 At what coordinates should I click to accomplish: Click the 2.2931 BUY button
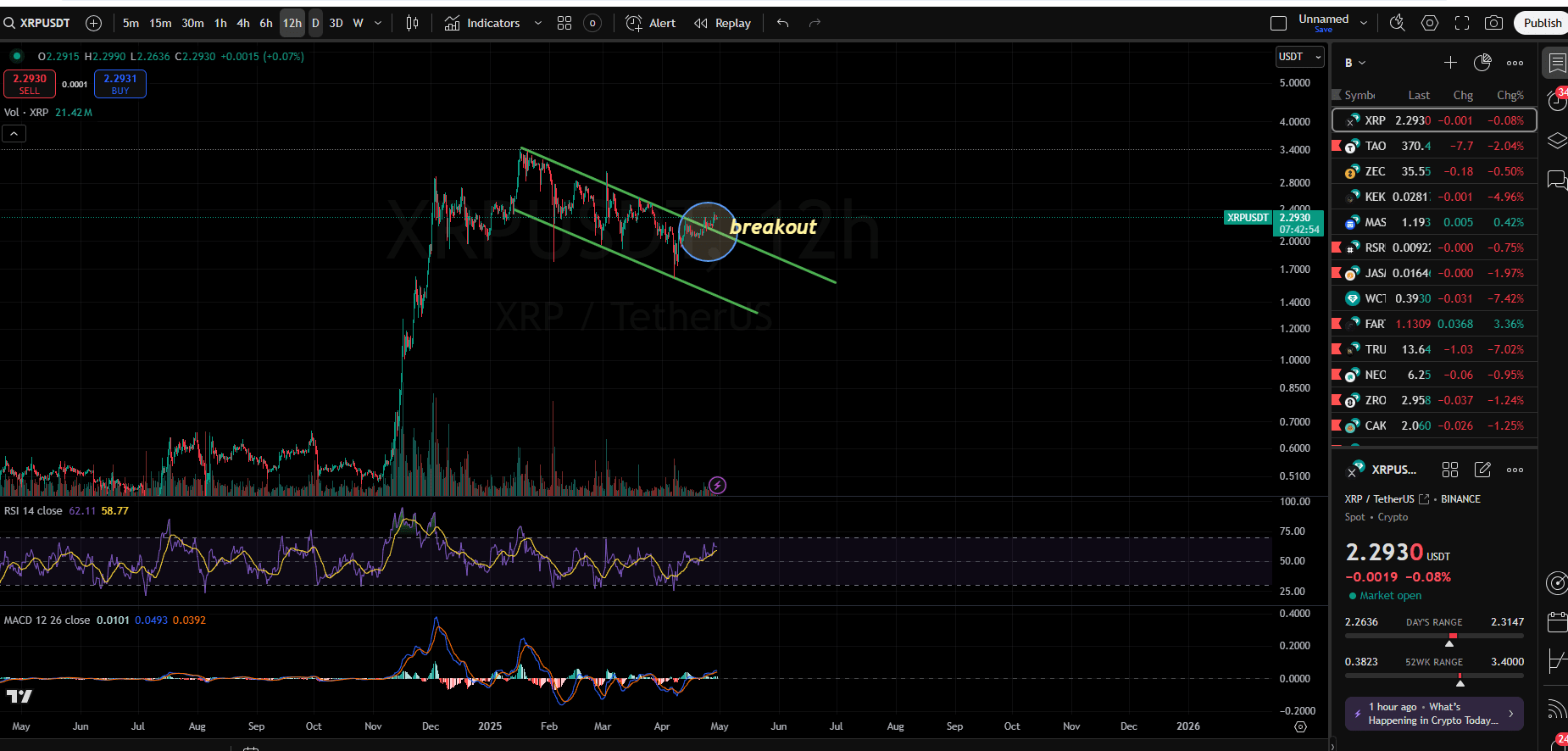click(120, 84)
